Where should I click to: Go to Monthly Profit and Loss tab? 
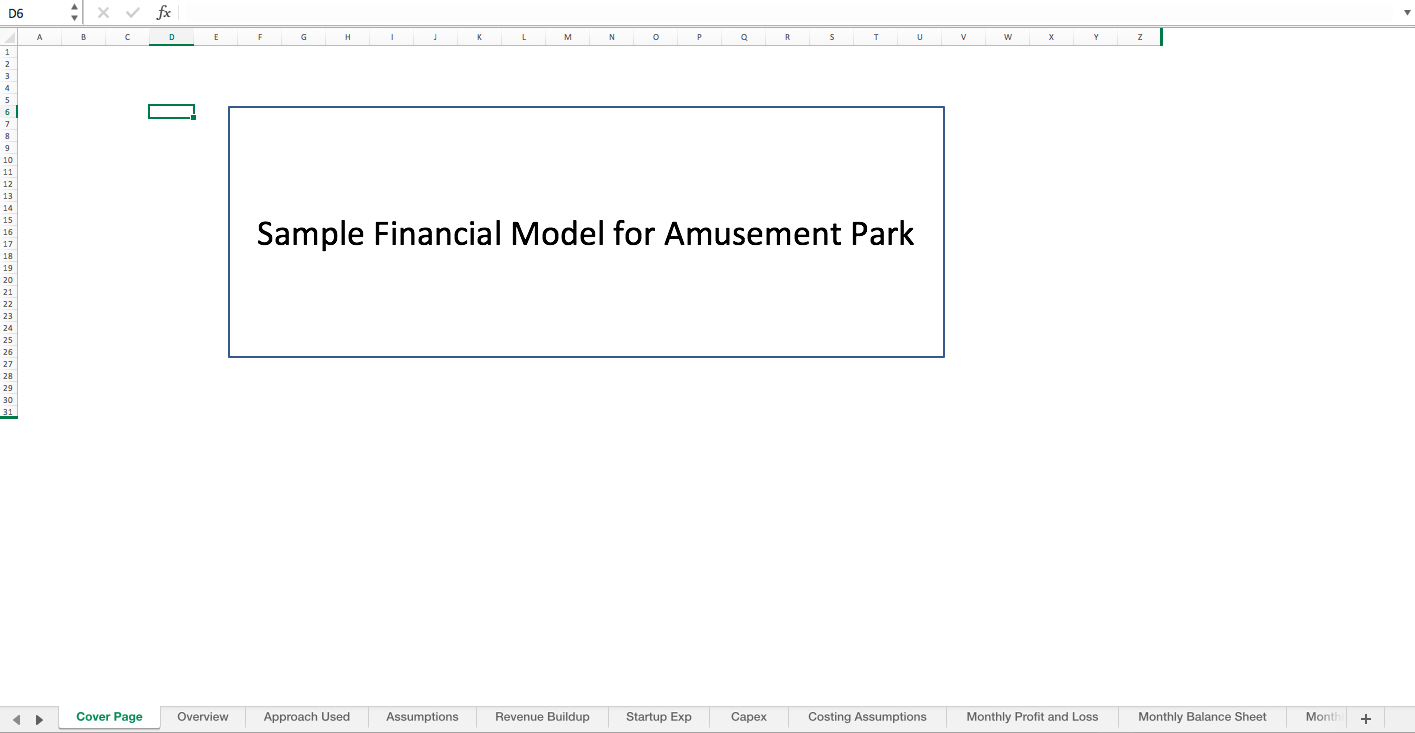pos(1032,717)
